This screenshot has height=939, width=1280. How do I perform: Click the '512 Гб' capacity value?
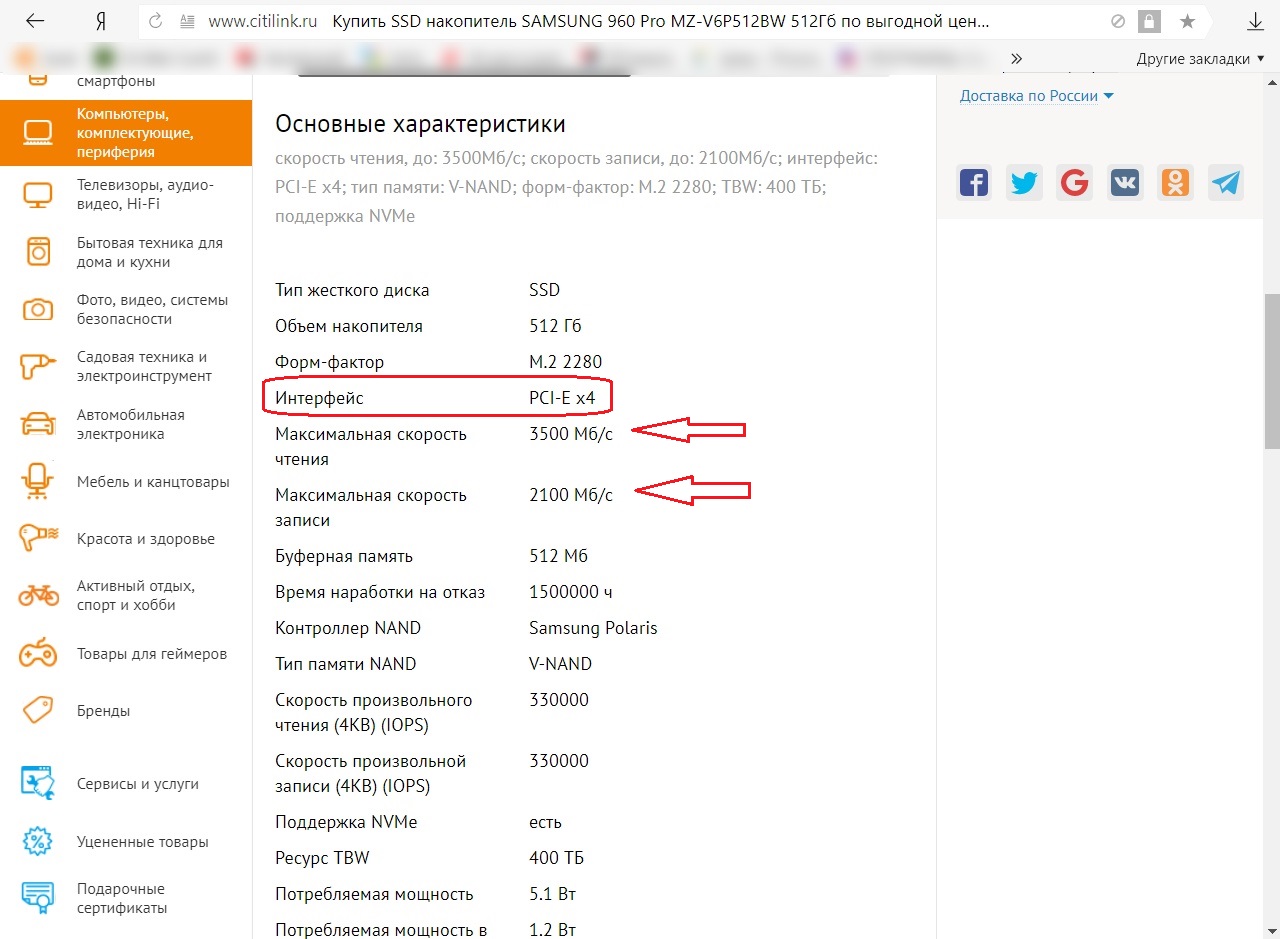[x=555, y=326]
